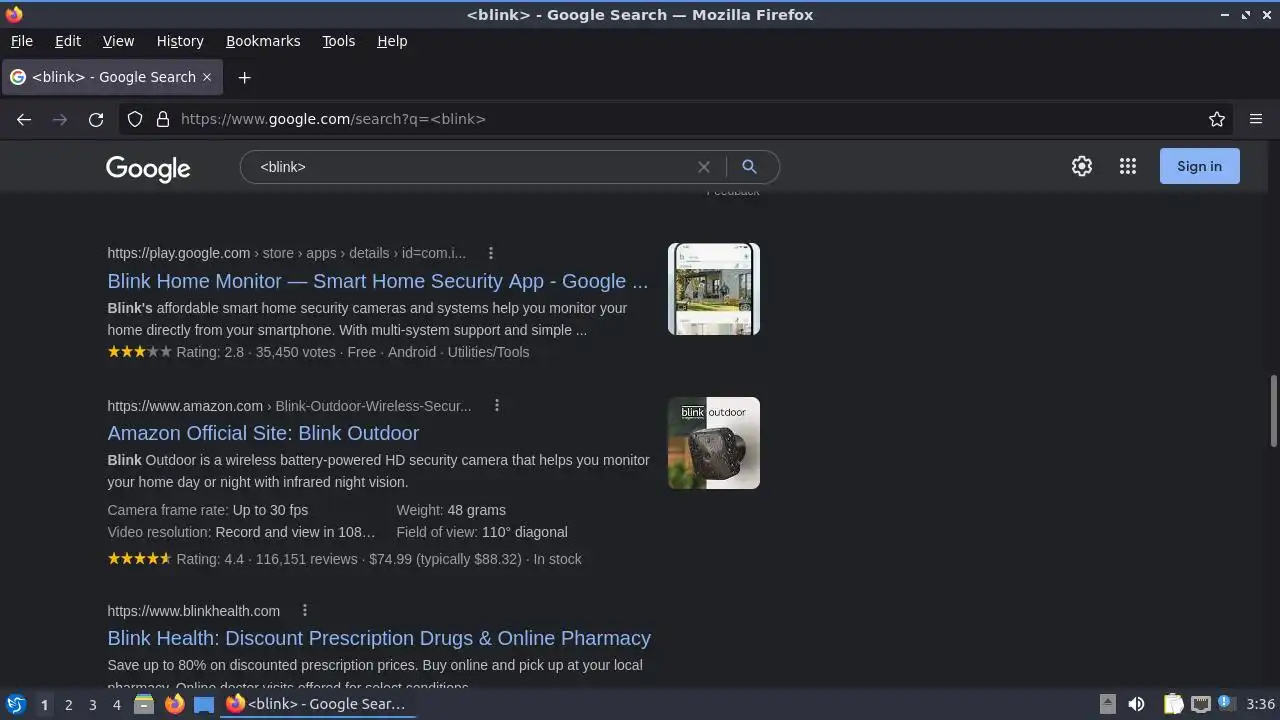Viewport: 1280px width, 720px height.
Task: Open the clipboard manager tray icon
Action: coord(1174,704)
